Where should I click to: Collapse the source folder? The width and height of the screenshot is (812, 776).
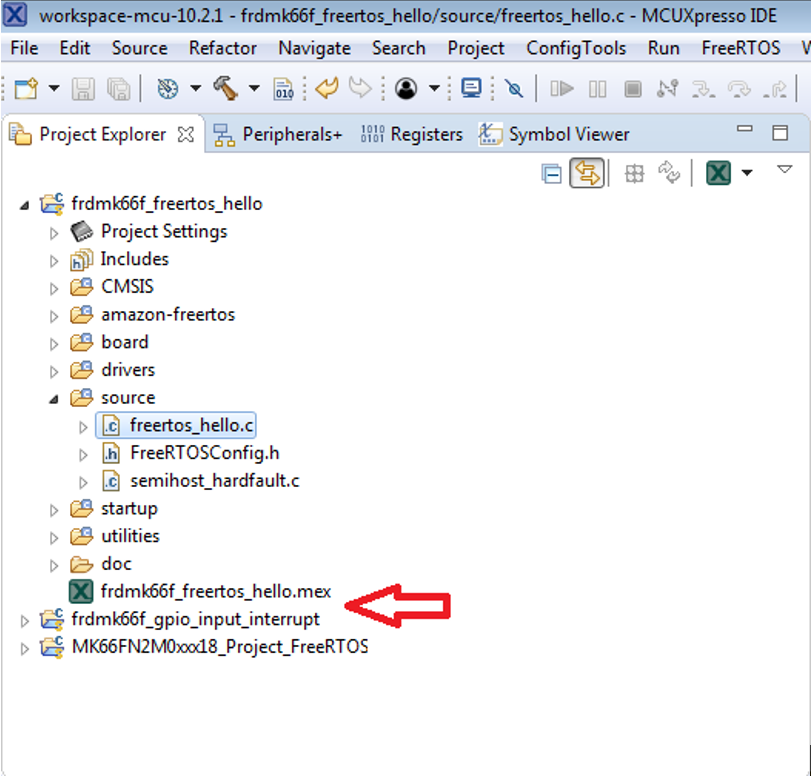click(54, 399)
